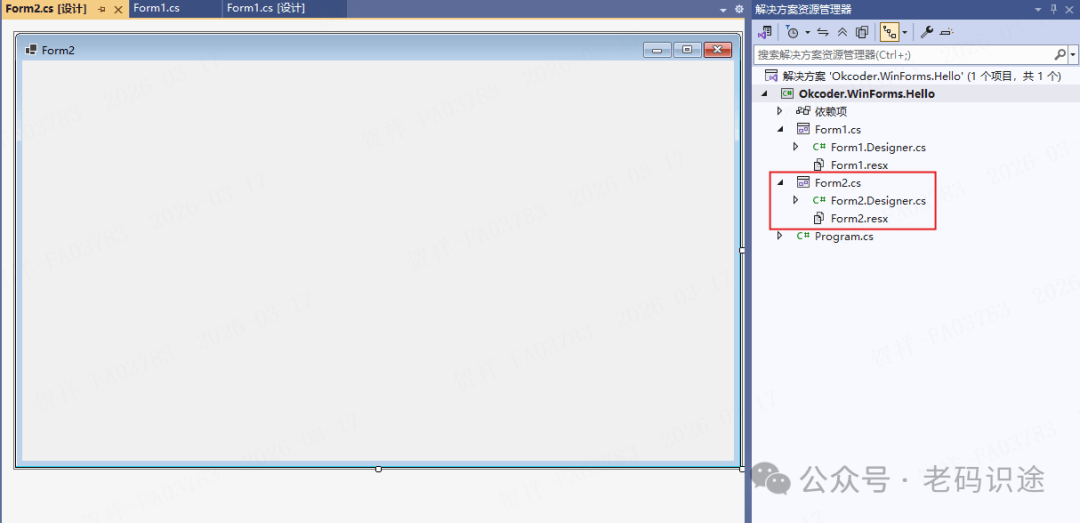
Task: Open search options dropdown arrow
Action: coord(1073,55)
